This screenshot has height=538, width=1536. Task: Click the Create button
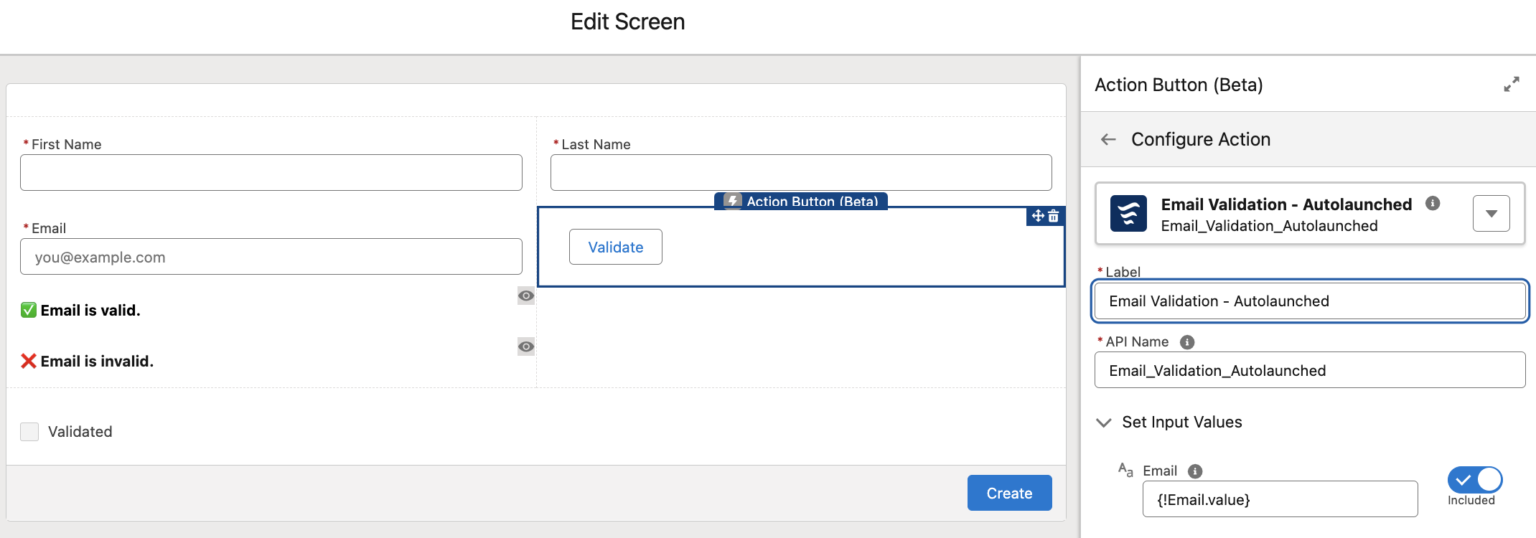pyautogui.click(x=1009, y=493)
